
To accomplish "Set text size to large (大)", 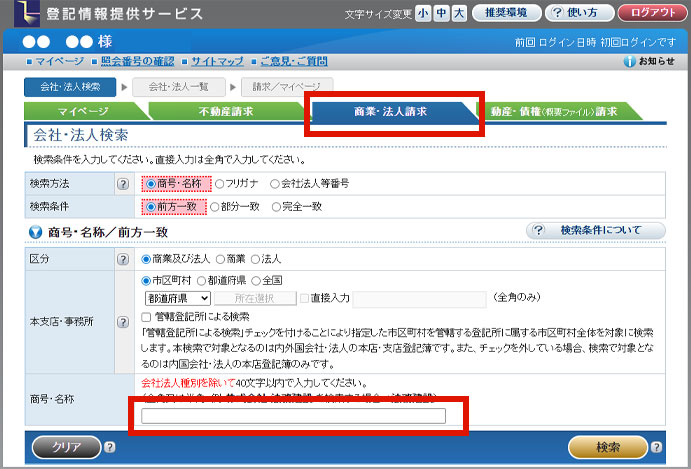I will click(x=459, y=13).
